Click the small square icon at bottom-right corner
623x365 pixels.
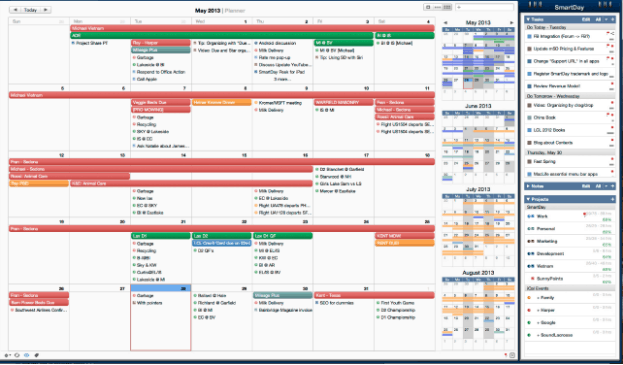pyautogui.click(x=512, y=355)
